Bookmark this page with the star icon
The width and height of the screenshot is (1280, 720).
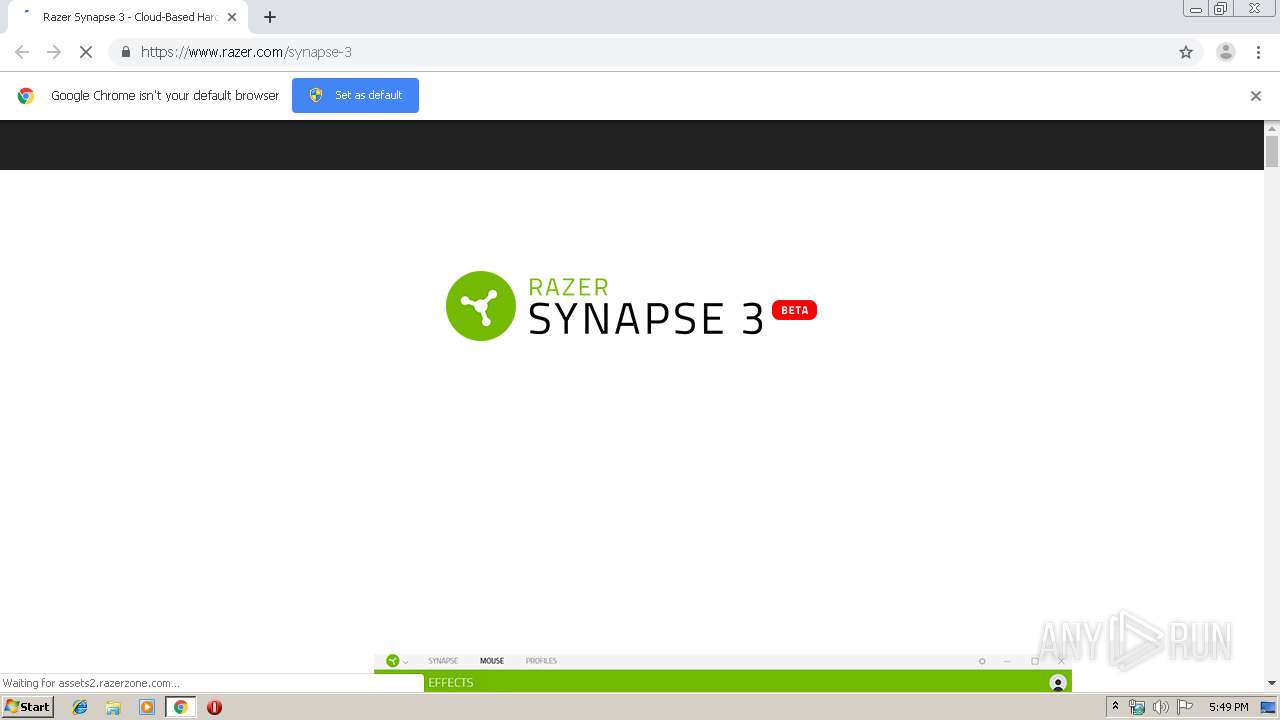1186,52
